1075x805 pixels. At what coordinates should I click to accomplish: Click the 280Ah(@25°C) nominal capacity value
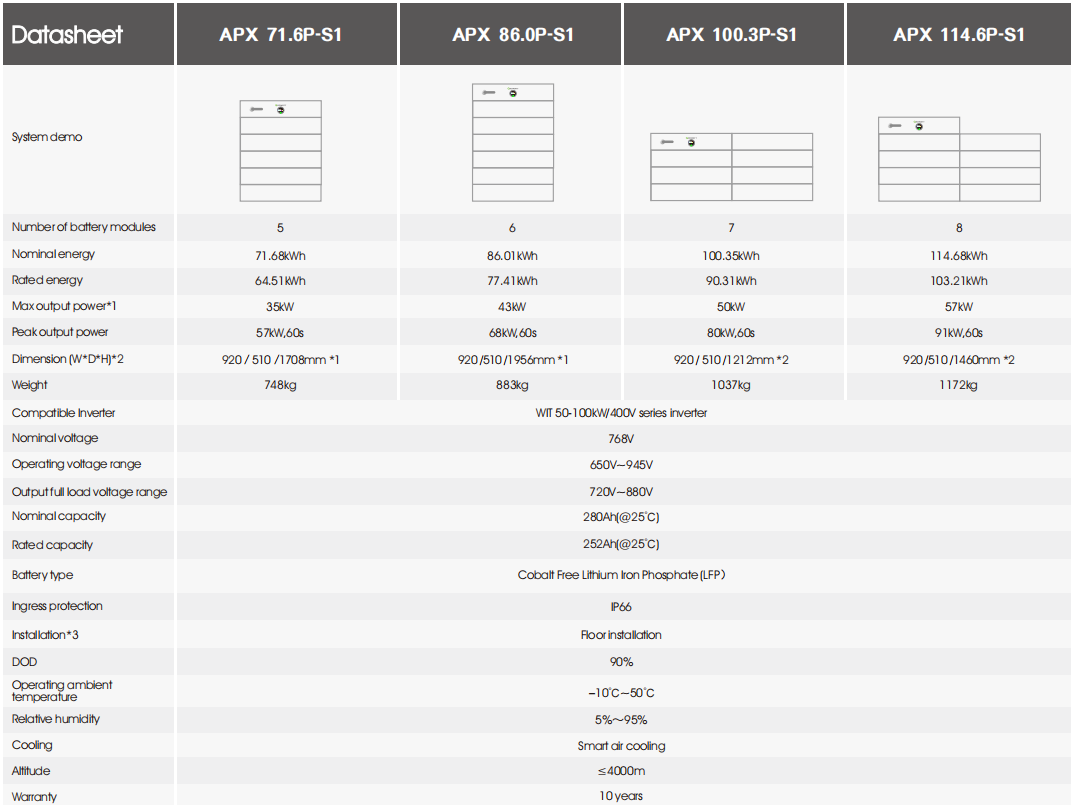click(621, 517)
